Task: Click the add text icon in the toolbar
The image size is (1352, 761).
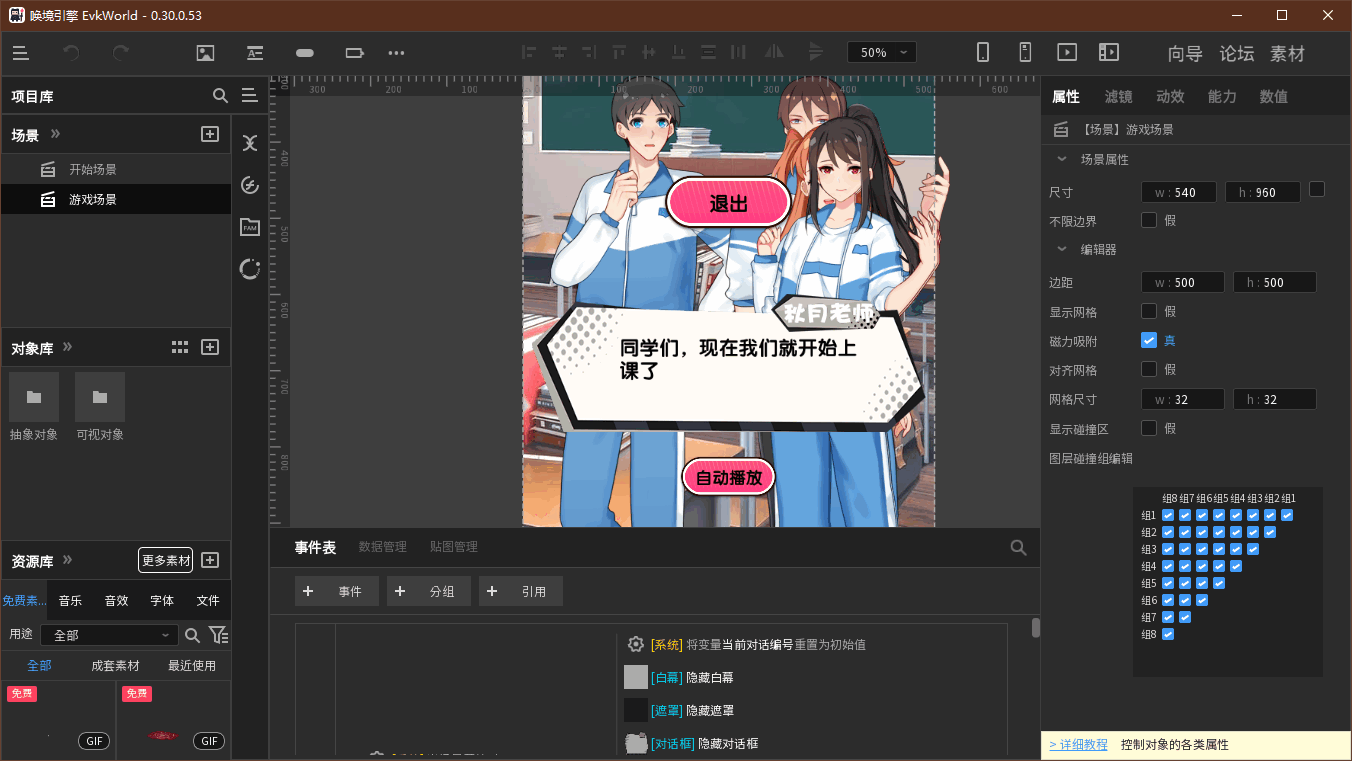Action: (x=255, y=52)
